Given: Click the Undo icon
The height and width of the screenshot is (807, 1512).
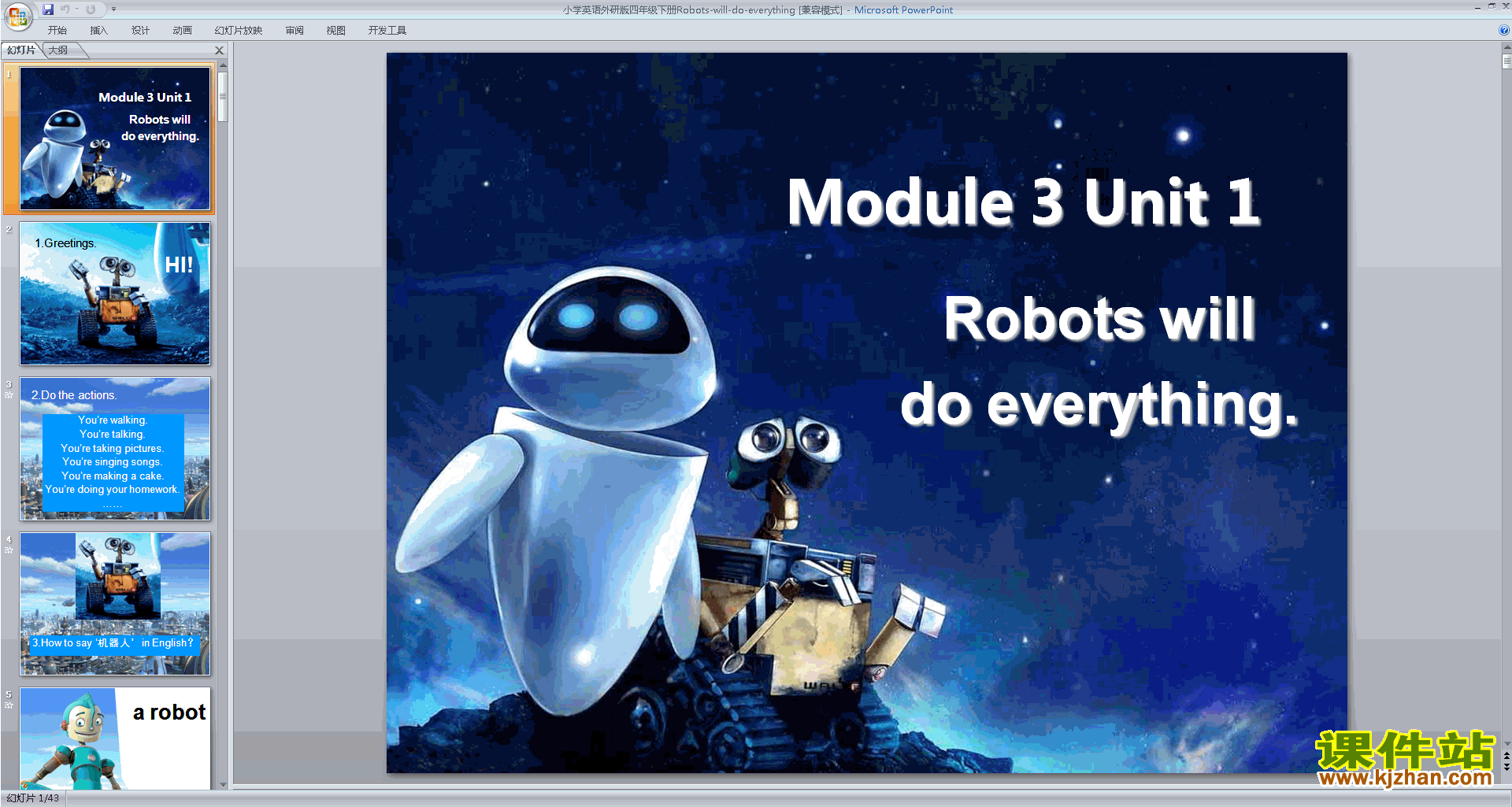Looking at the screenshot, I should click(65, 9).
